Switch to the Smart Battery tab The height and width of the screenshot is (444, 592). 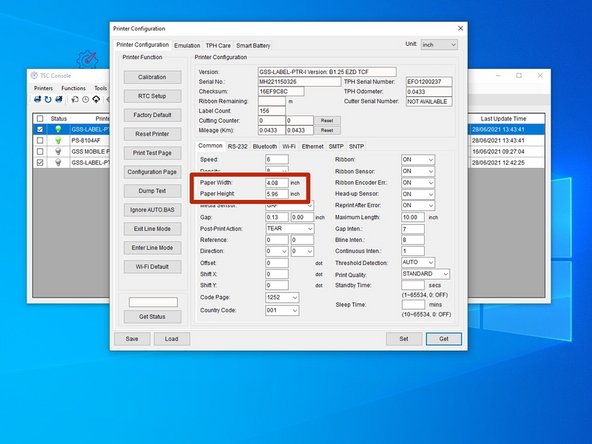pyautogui.click(x=253, y=45)
